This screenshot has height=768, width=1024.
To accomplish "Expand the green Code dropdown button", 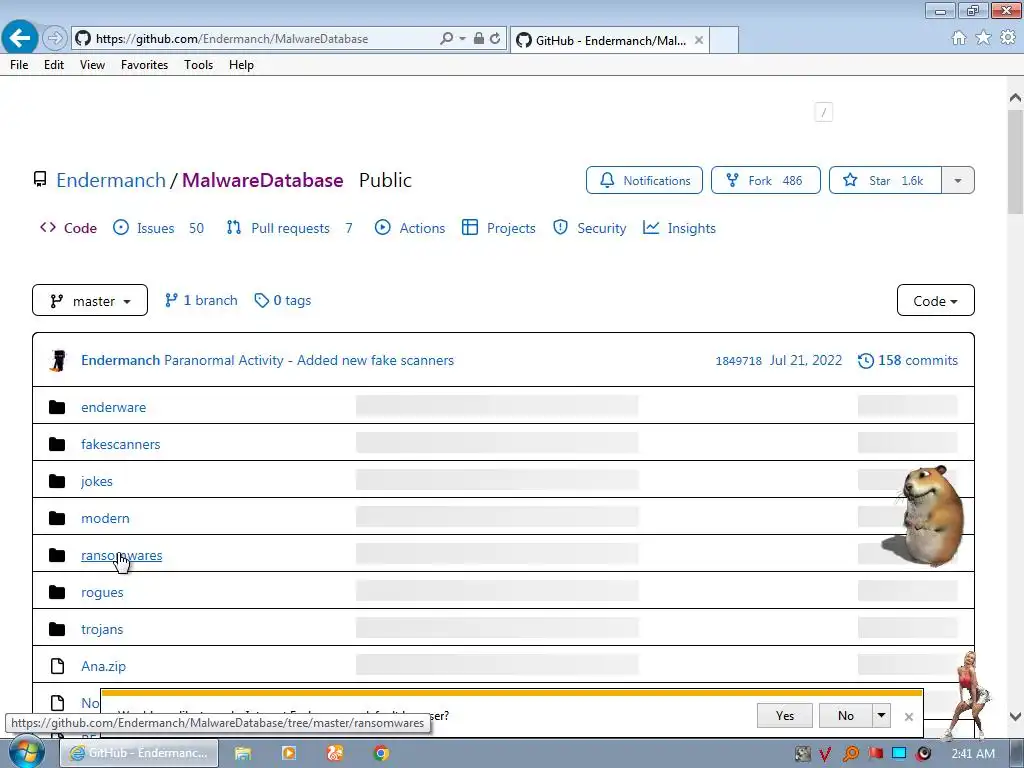I will click(x=935, y=300).
